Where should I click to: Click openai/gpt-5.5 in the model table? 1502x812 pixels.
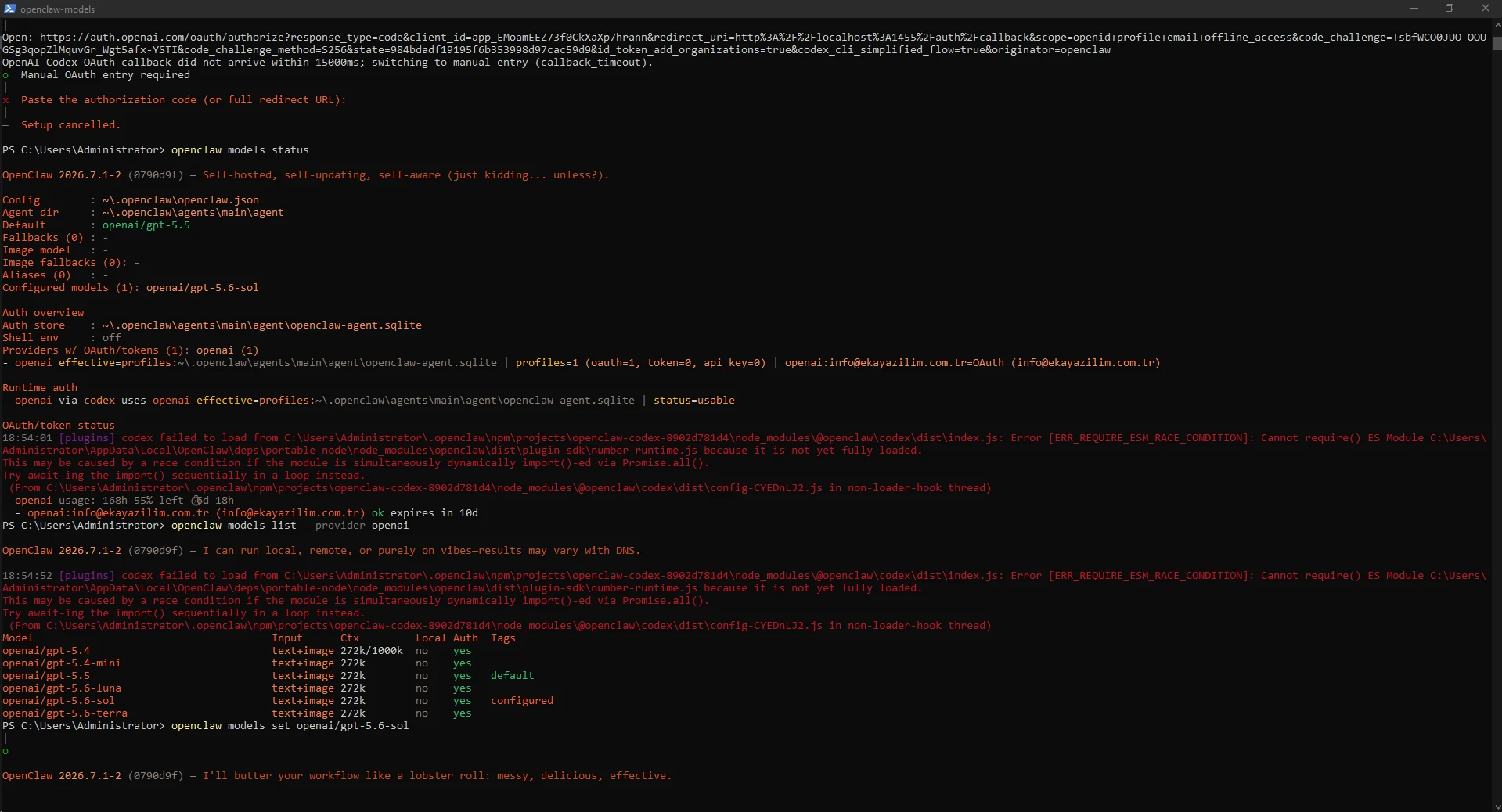[x=46, y=676]
